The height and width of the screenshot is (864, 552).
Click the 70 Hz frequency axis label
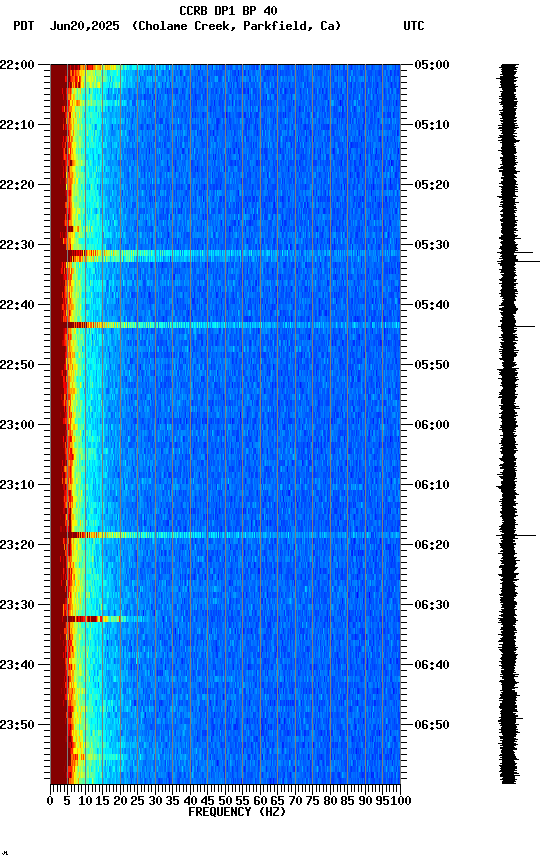(295, 801)
